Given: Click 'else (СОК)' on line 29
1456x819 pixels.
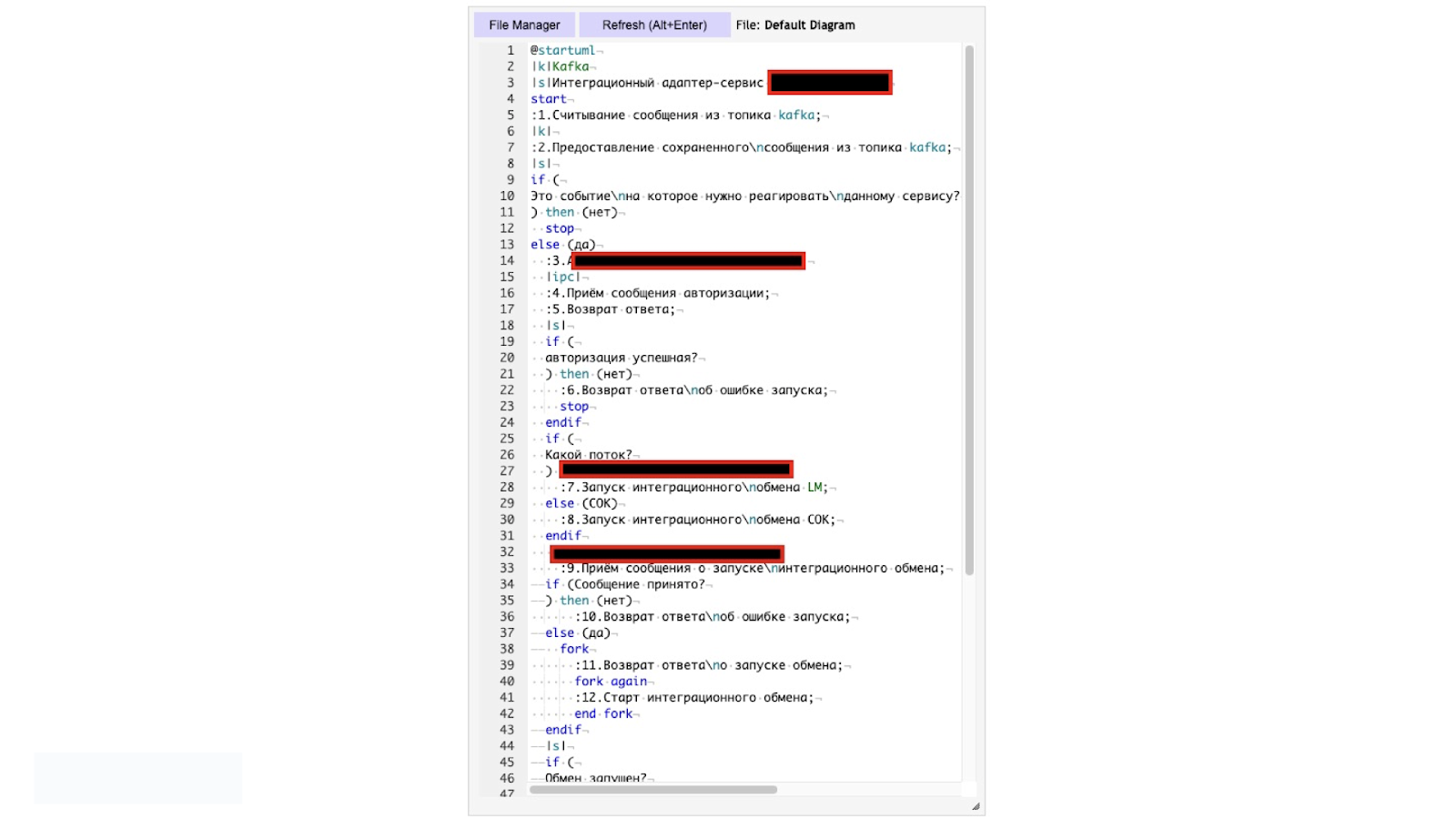Looking at the screenshot, I should pyautogui.click(x=581, y=504).
